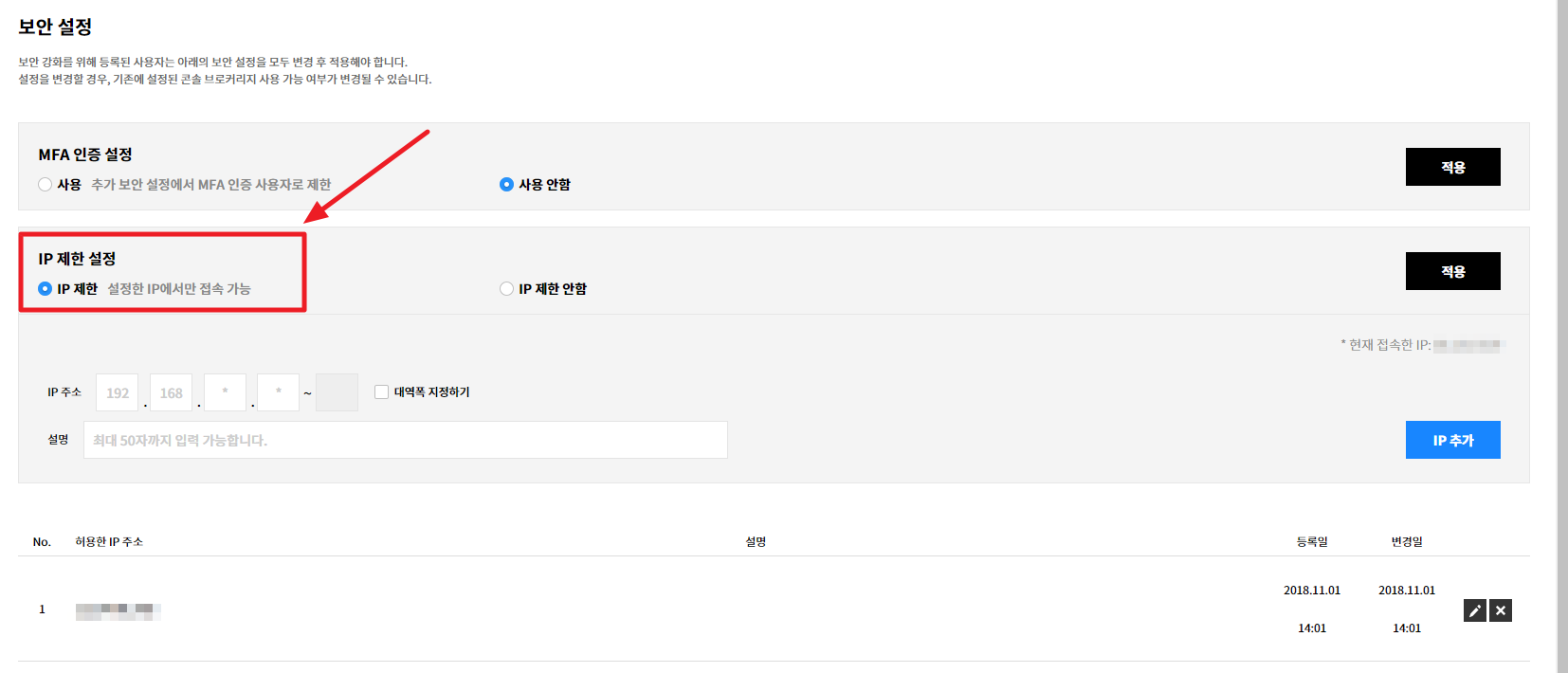The height and width of the screenshot is (673, 1568).
Task: Focus the first IP octet field showing 192
Action: (x=118, y=392)
